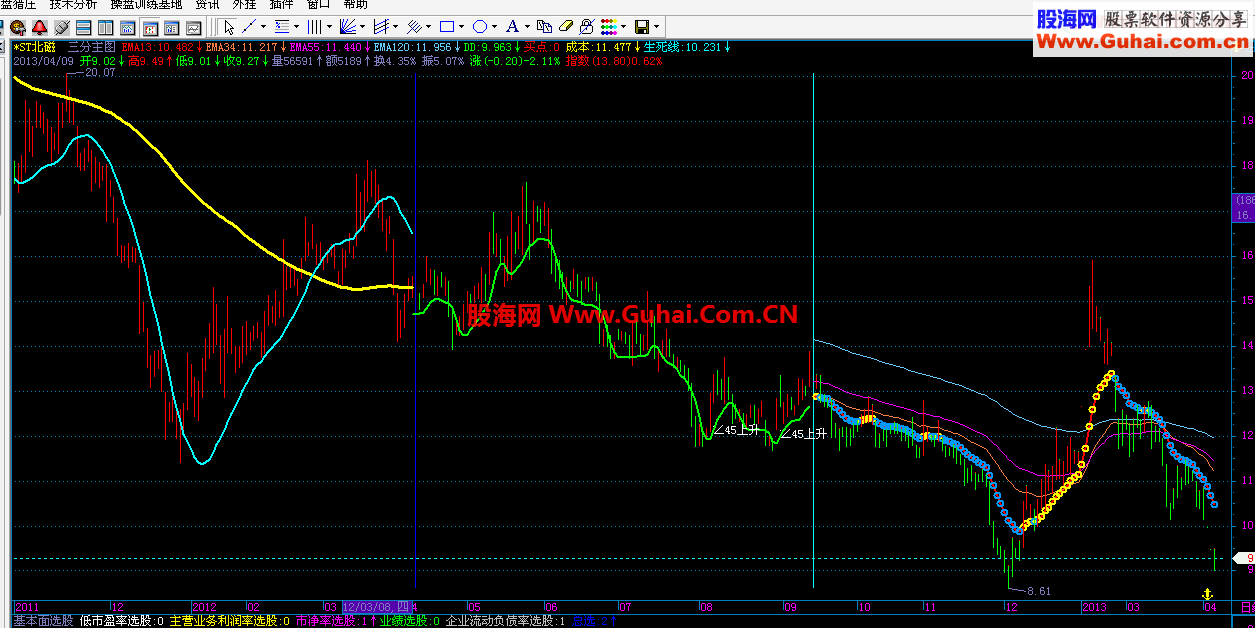Expand the horizontal ratio lines dropdown

297,27
